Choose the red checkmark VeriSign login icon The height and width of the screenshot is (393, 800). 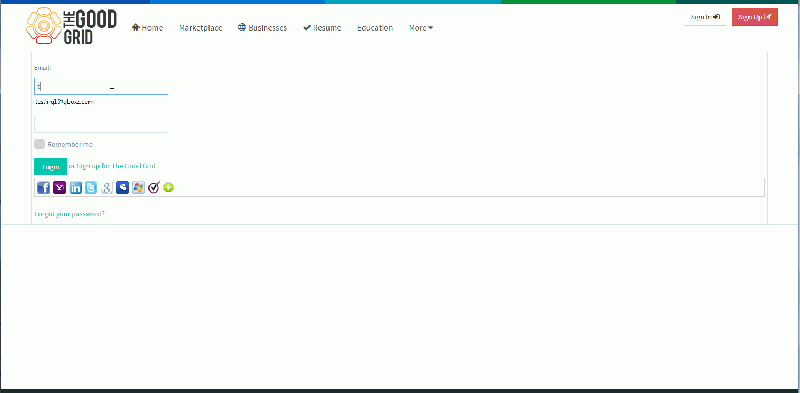pyautogui.click(x=154, y=188)
